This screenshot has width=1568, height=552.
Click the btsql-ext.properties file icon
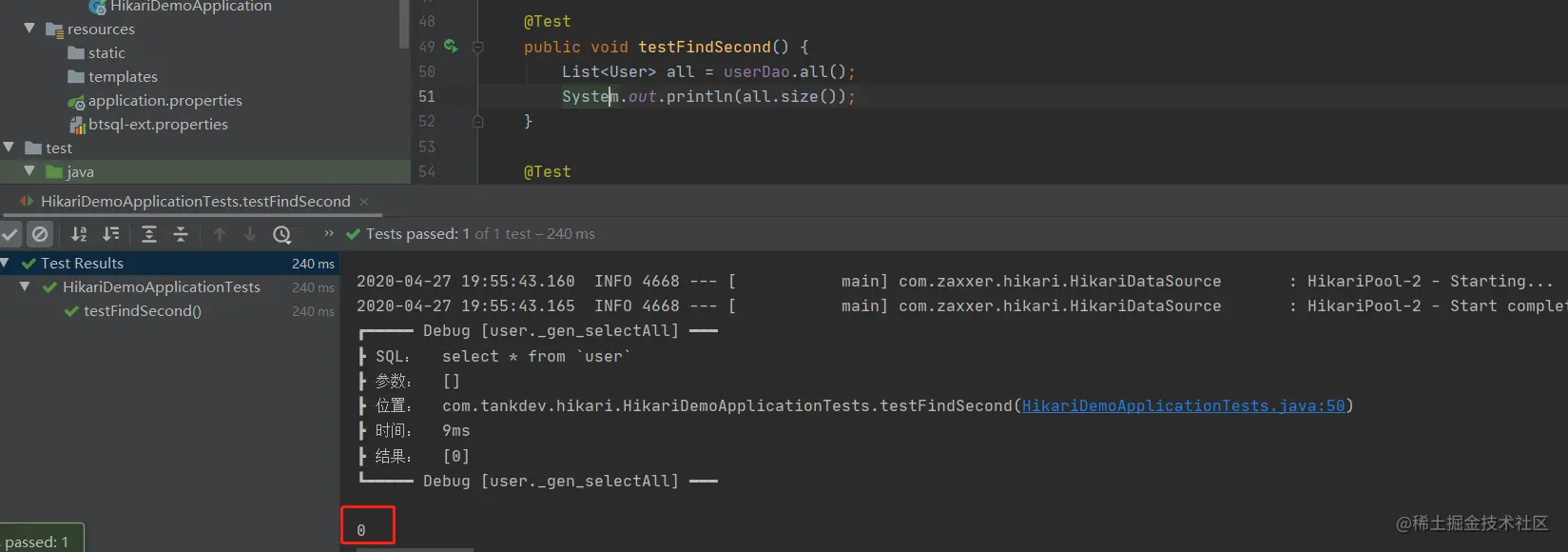[x=78, y=125]
